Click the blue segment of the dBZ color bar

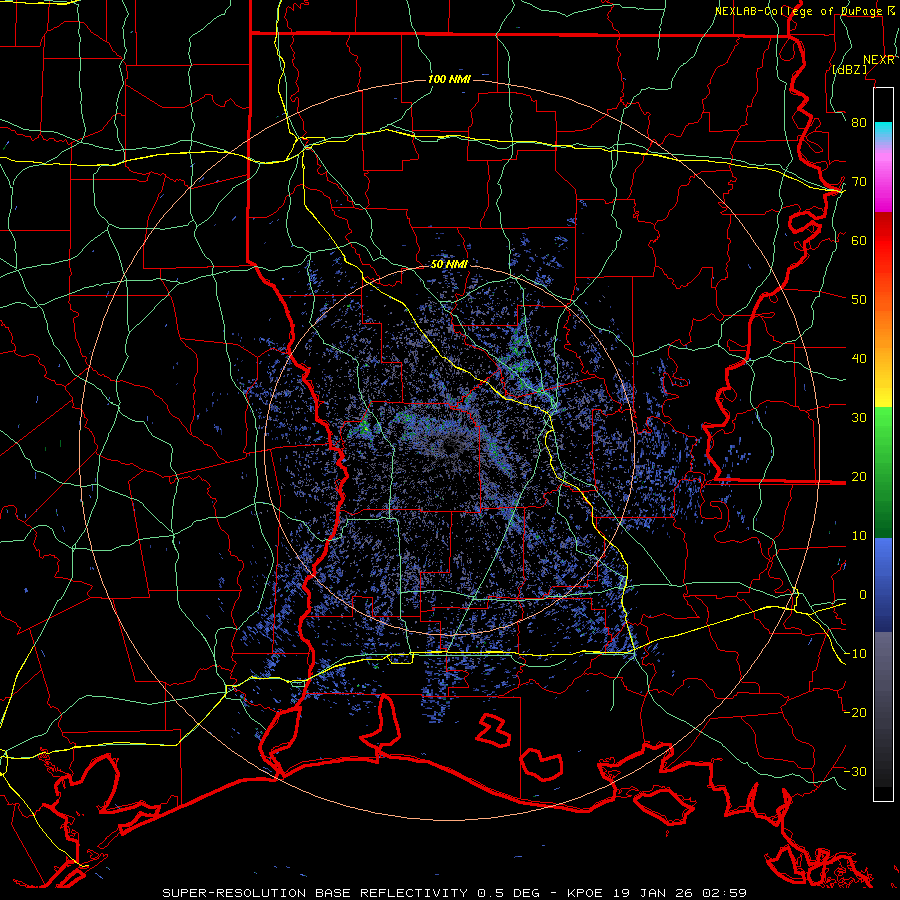coord(883,585)
